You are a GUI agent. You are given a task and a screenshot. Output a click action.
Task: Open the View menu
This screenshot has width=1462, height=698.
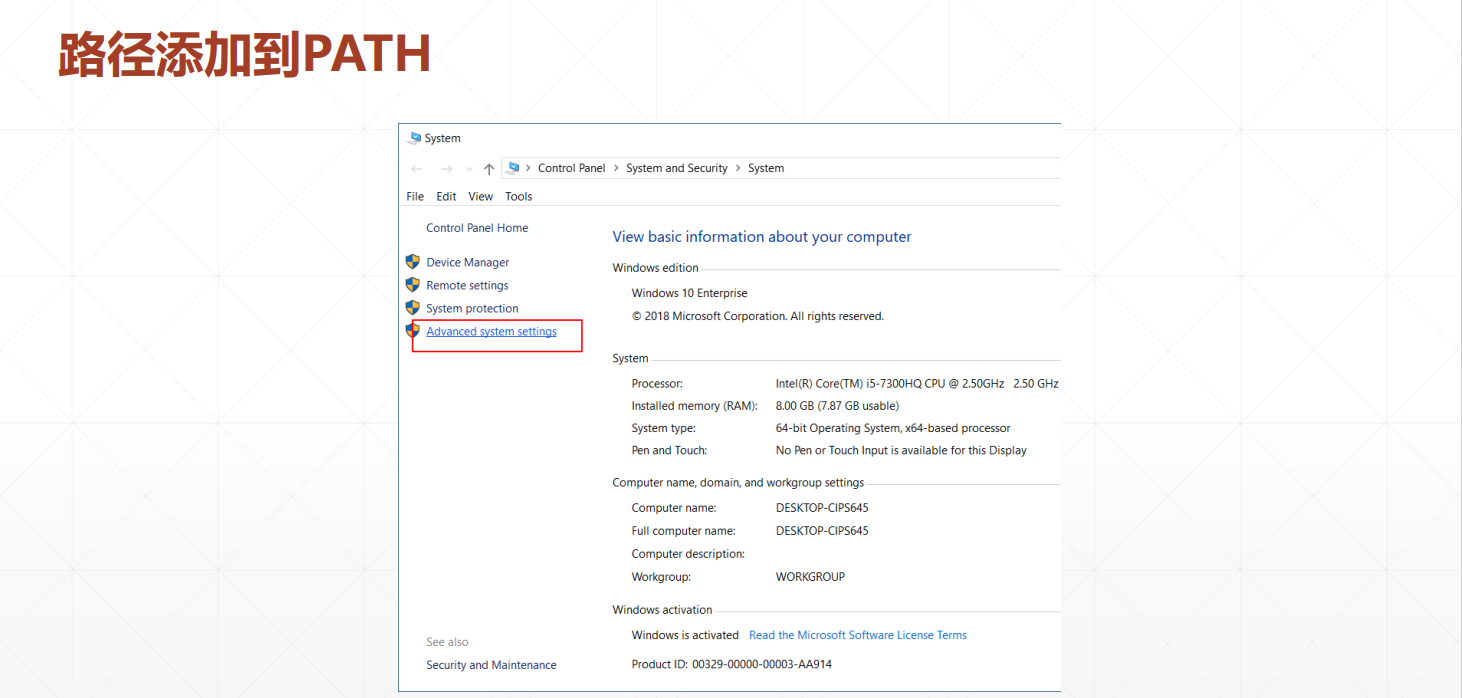[x=481, y=196]
